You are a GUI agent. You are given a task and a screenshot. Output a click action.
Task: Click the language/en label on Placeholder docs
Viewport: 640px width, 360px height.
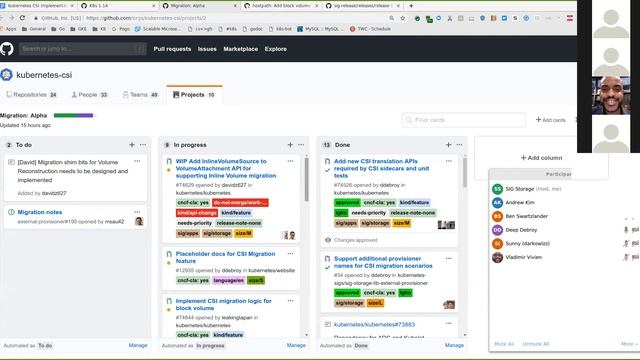pyautogui.click(x=228, y=280)
